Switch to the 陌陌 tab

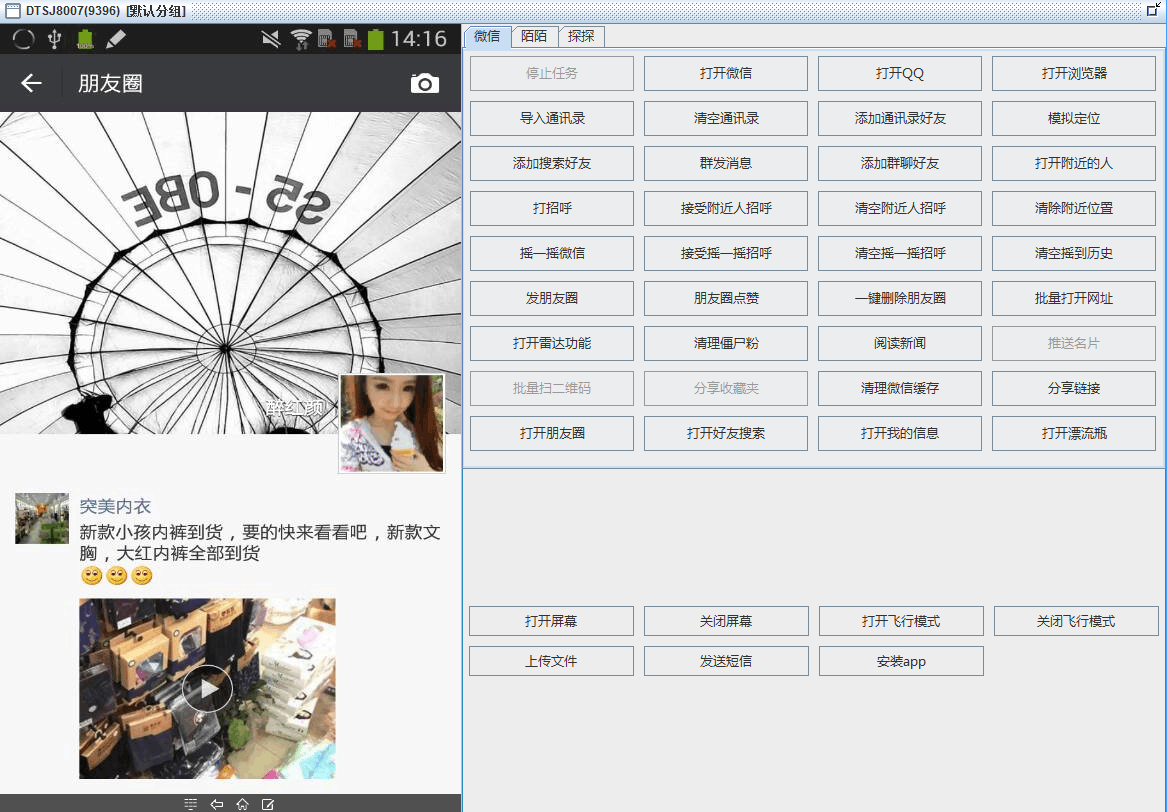534,36
